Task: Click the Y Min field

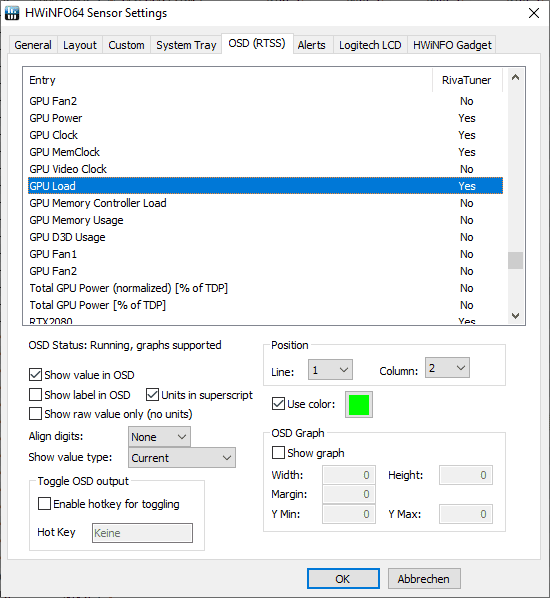Action: click(x=349, y=514)
